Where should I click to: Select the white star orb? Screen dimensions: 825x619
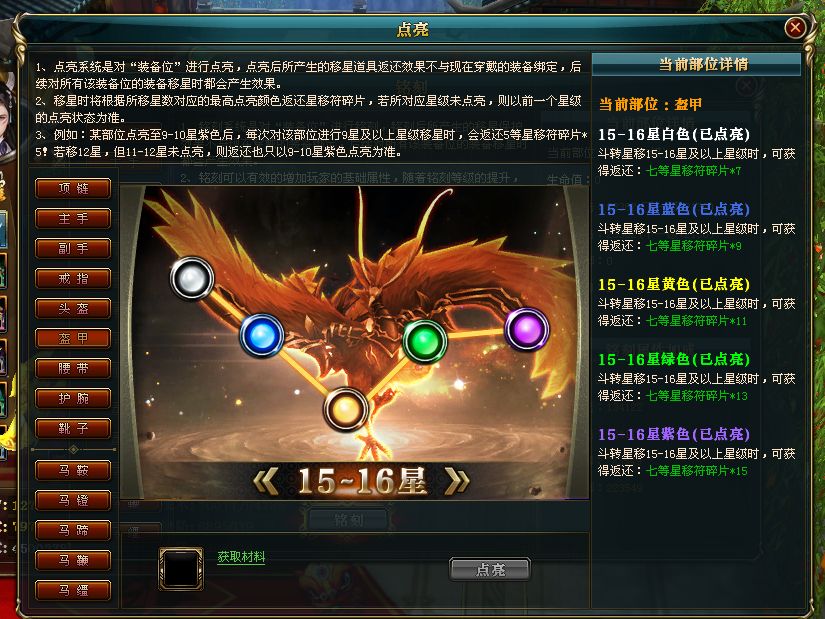click(192, 278)
